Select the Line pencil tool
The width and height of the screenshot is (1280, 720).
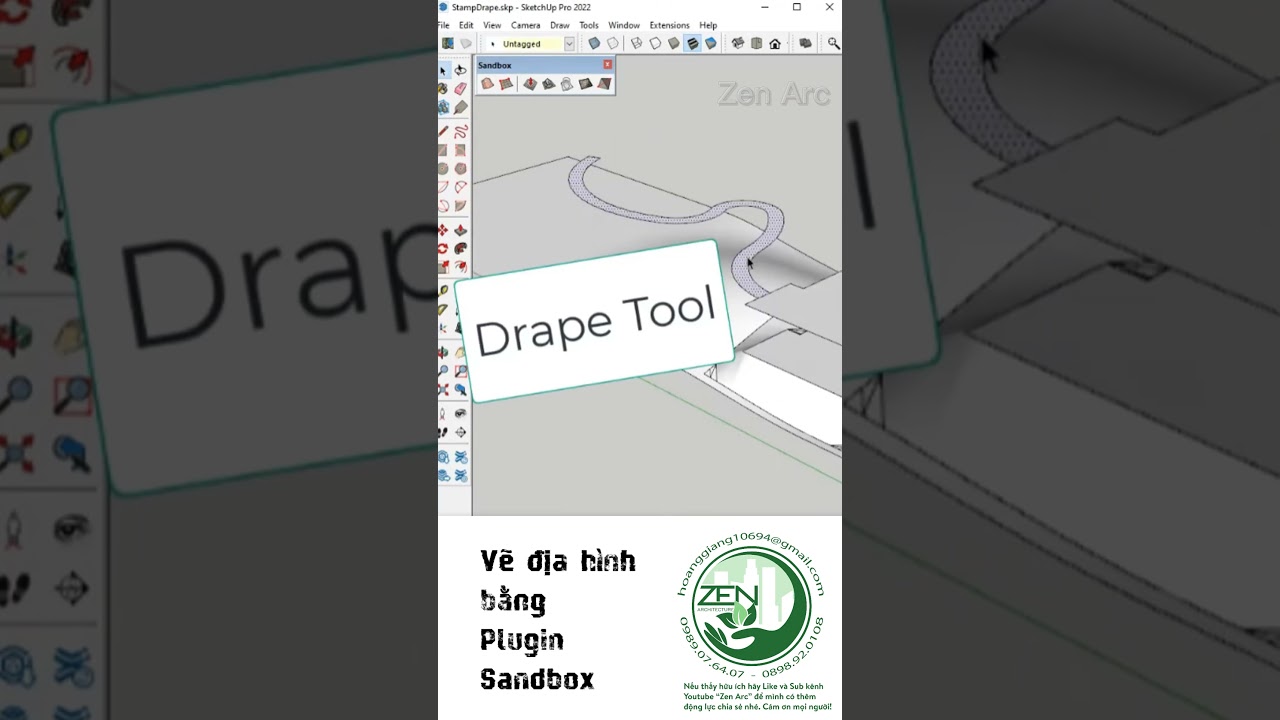(442, 131)
